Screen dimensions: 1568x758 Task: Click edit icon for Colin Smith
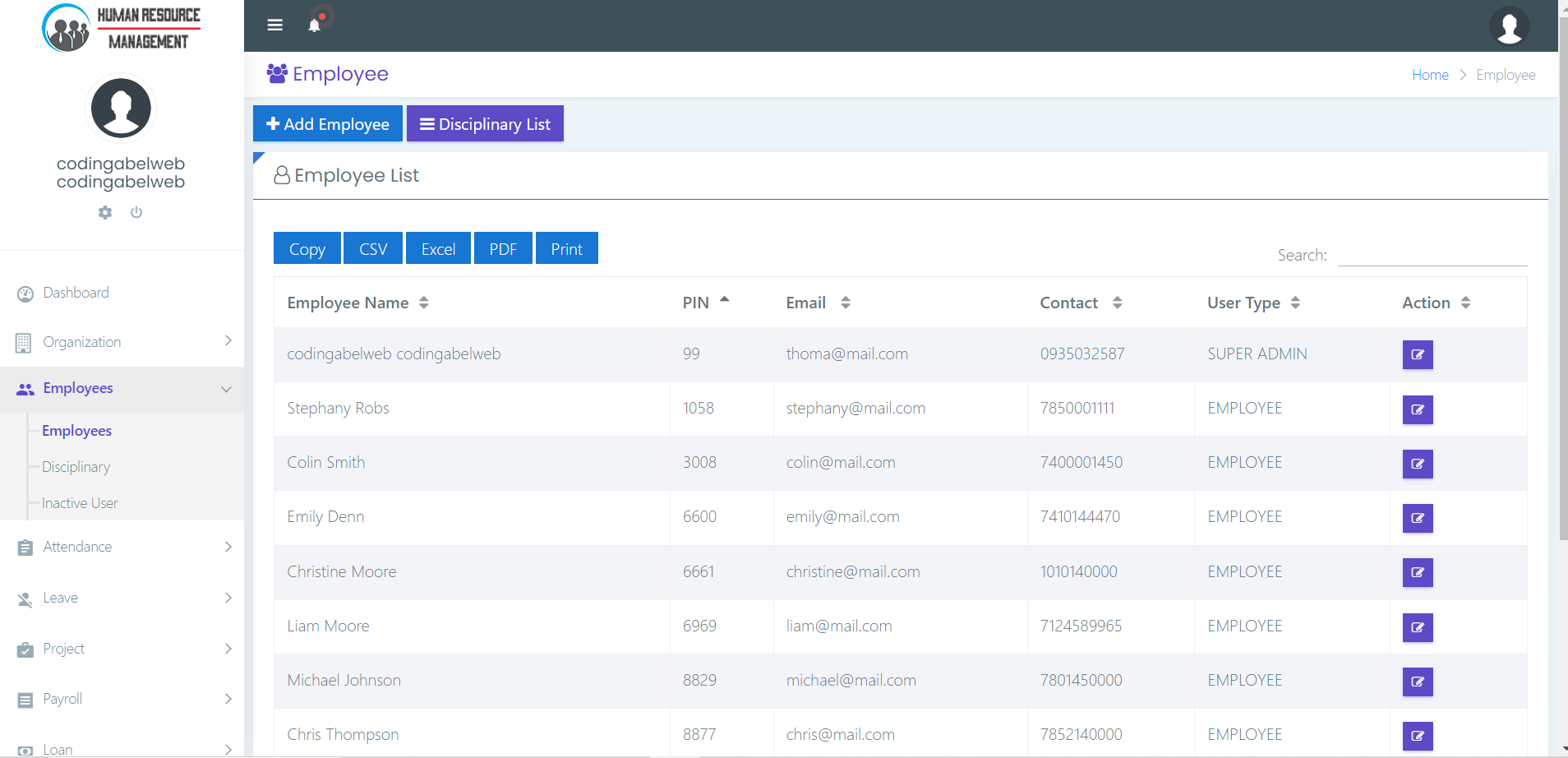1417,464
